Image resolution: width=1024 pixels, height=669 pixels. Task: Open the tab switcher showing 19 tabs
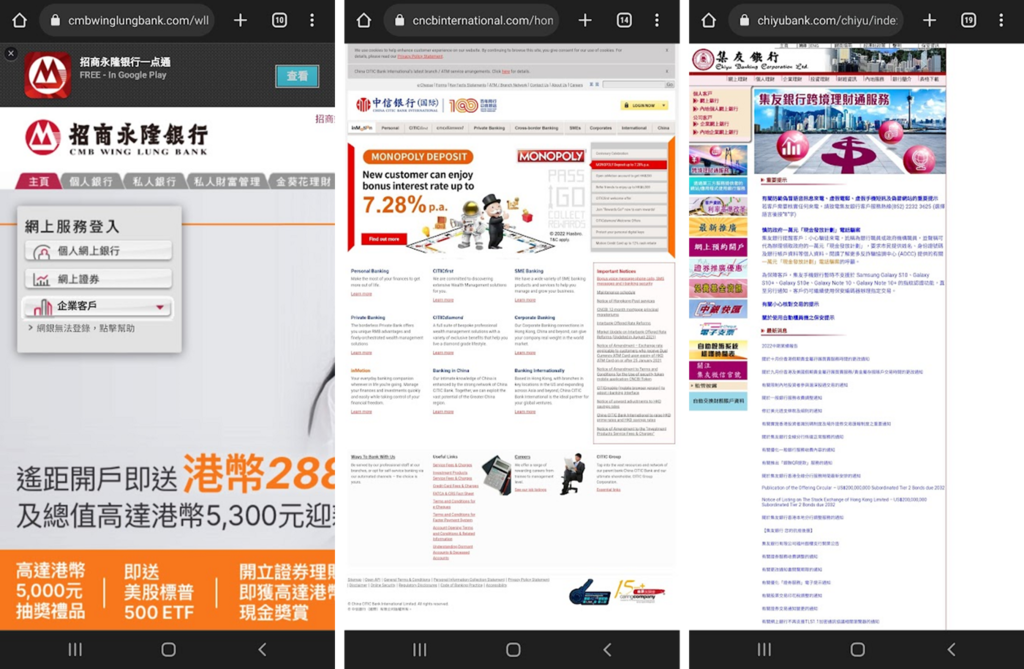(x=968, y=20)
